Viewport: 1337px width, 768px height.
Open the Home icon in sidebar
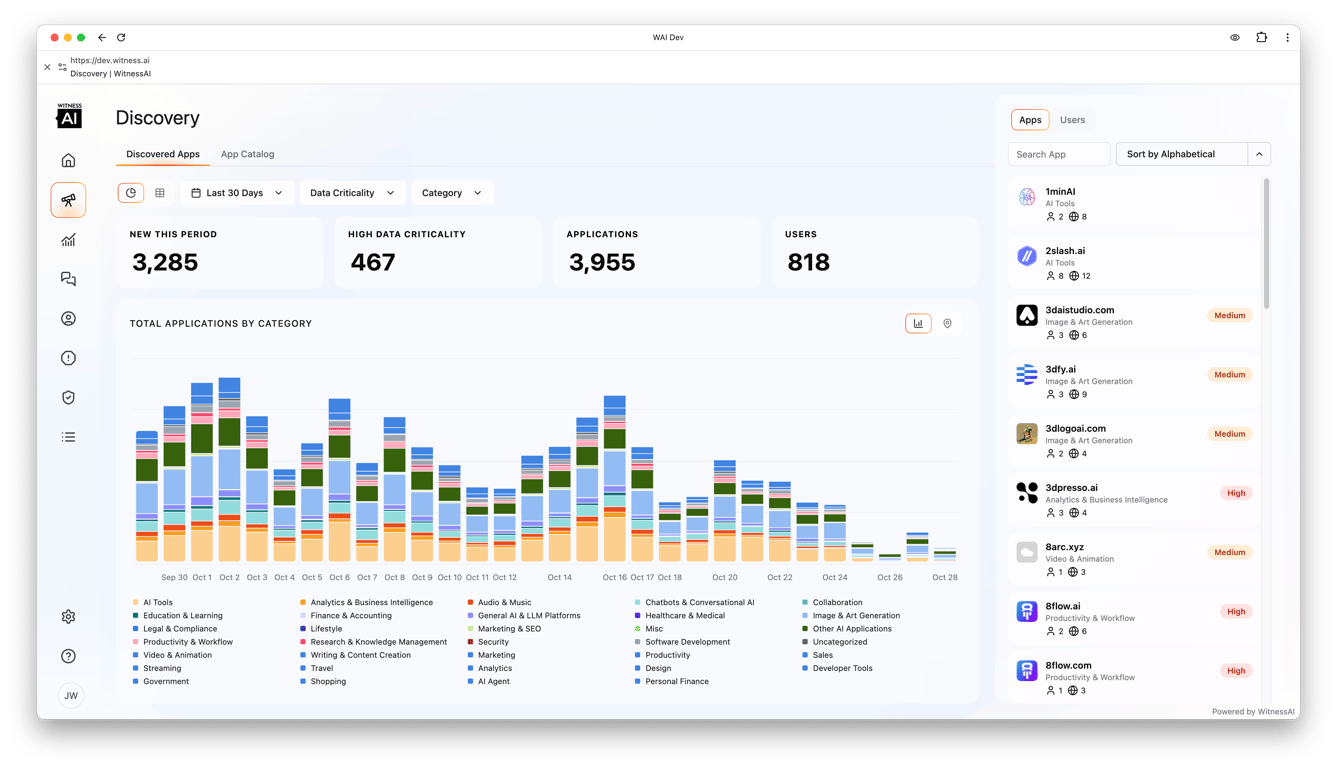[68, 160]
